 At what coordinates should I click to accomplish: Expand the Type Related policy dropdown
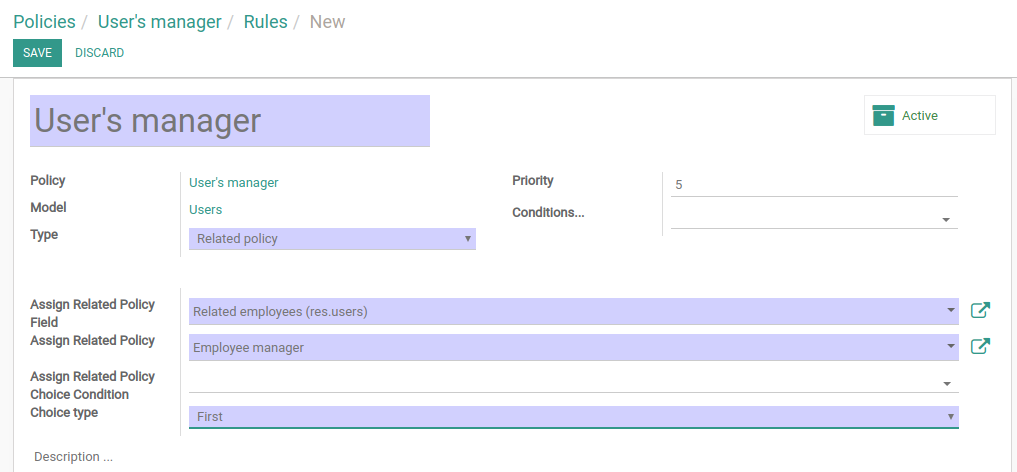click(x=332, y=239)
